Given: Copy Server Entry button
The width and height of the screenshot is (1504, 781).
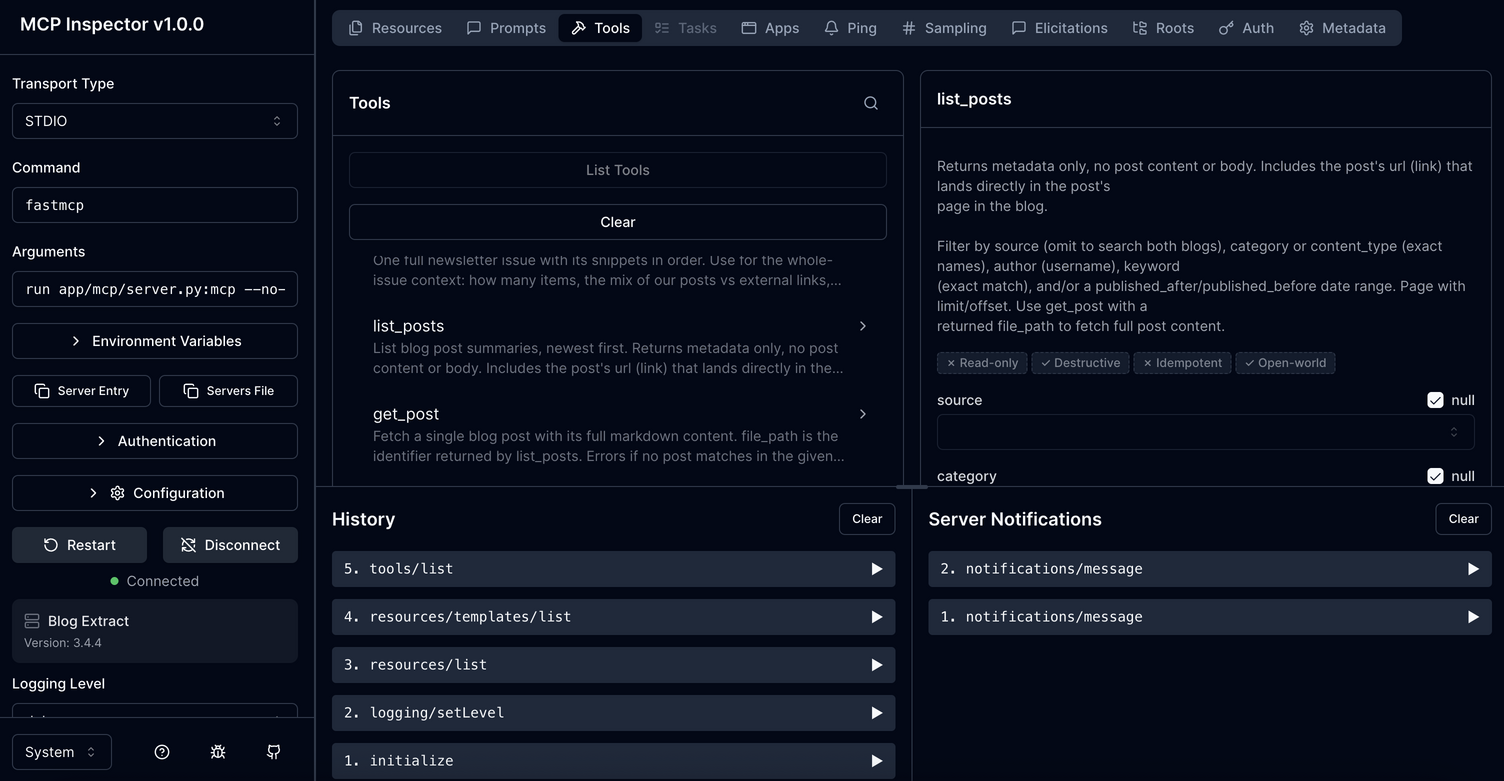Looking at the screenshot, I should click(x=81, y=391).
